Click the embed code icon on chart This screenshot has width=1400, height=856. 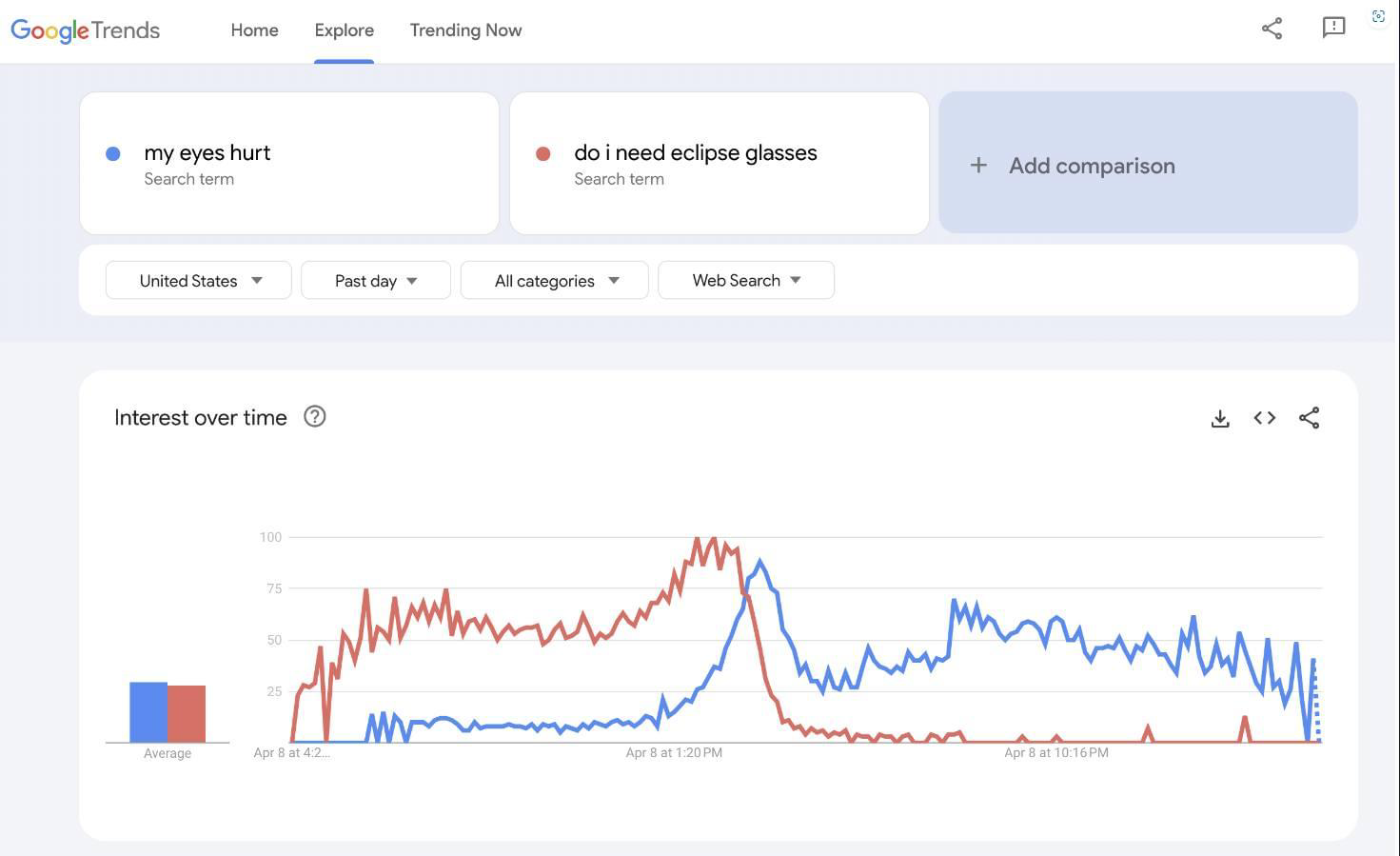tap(1264, 418)
